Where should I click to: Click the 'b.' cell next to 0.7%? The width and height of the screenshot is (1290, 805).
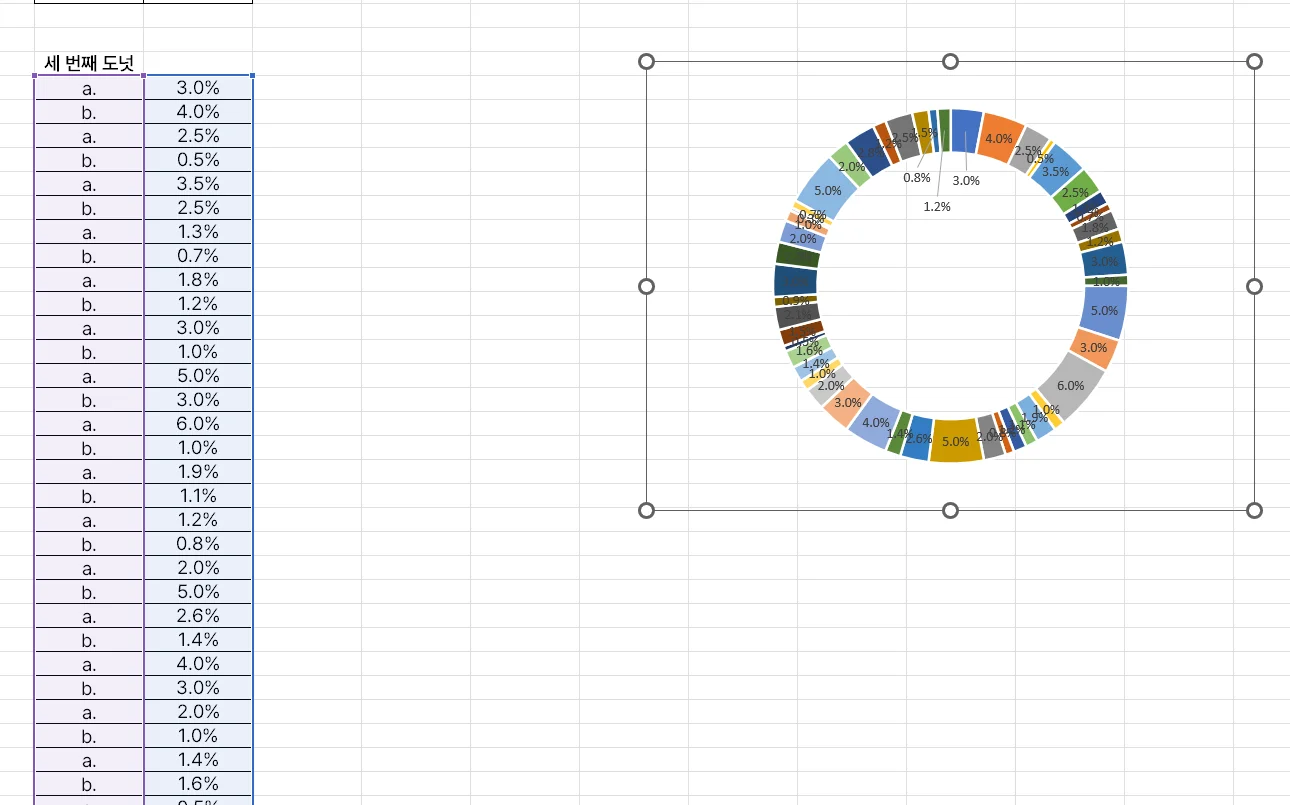[89, 256]
